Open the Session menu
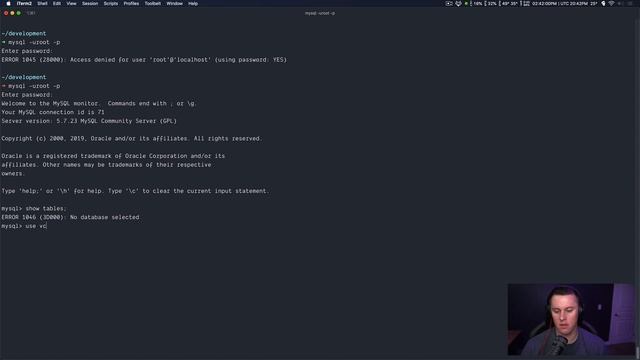Image resolution: width=640 pixels, height=360 pixels. click(90, 3)
